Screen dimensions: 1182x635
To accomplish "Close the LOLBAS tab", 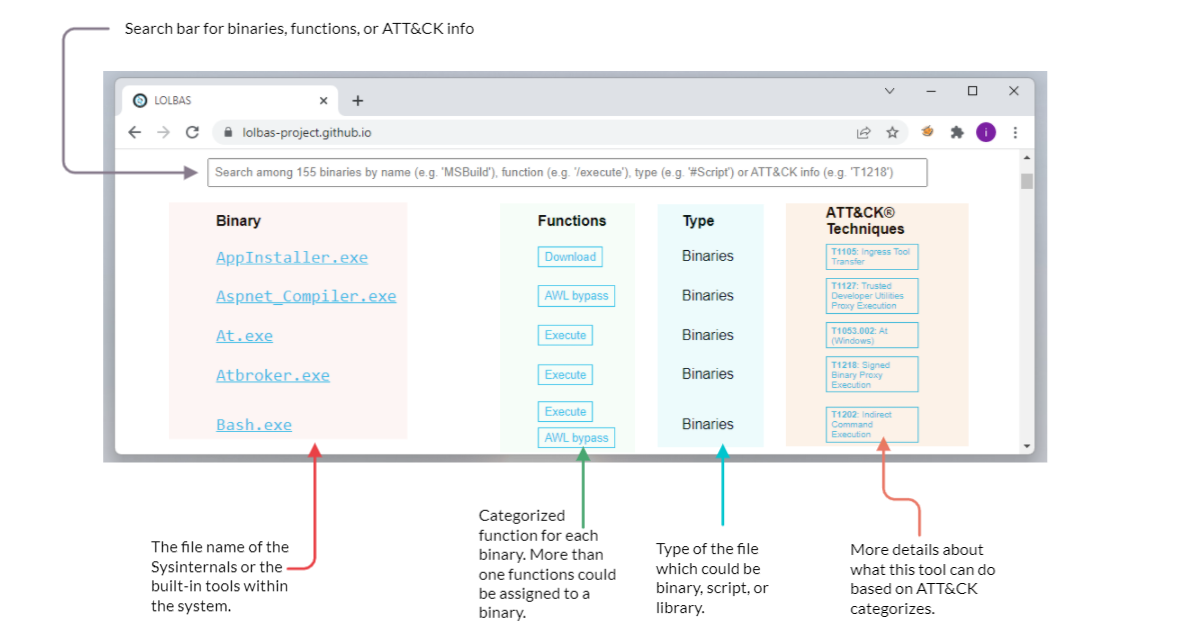I will pyautogui.click(x=323, y=100).
